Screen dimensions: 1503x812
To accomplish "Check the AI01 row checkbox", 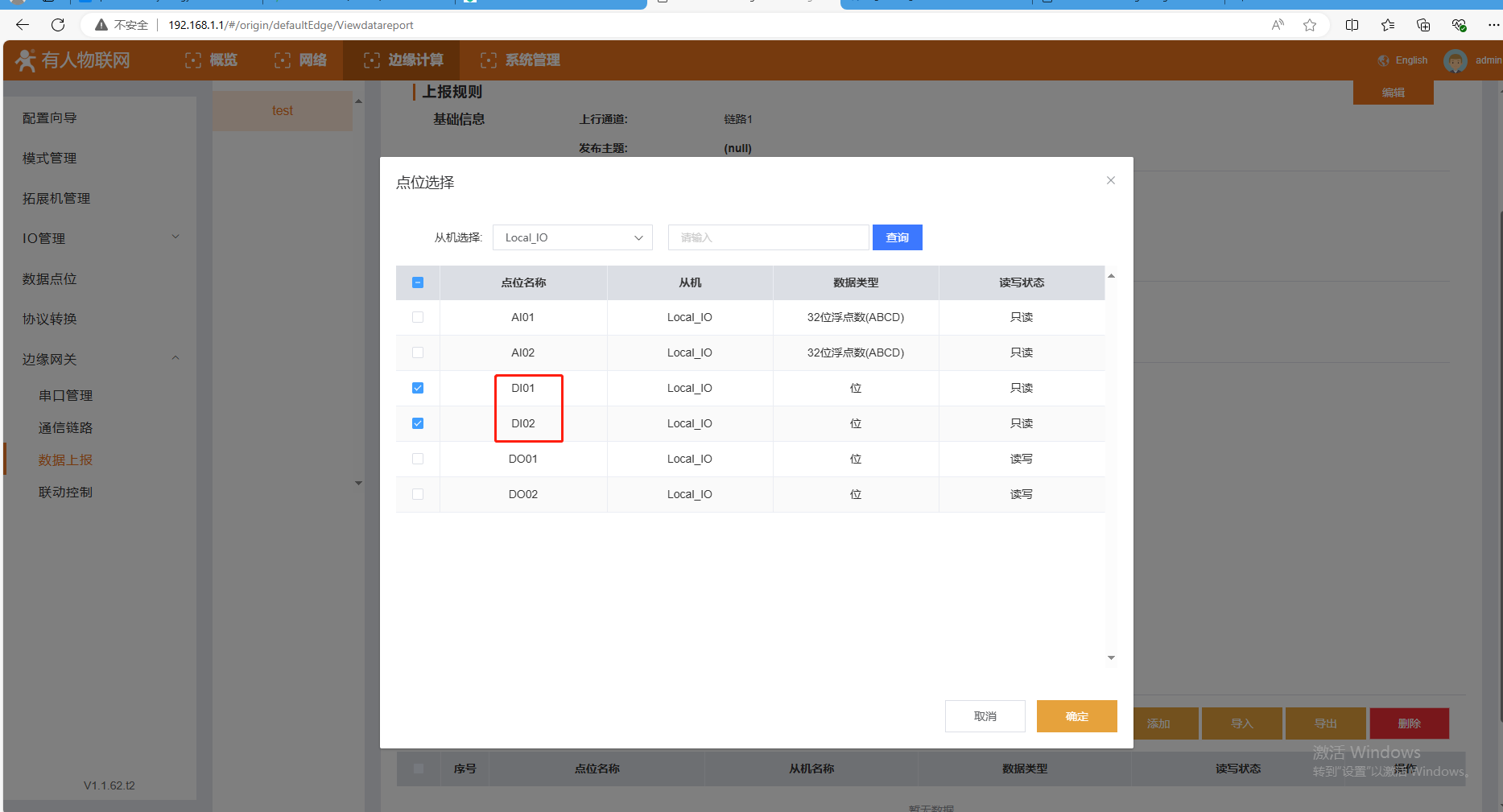I will pos(418,317).
